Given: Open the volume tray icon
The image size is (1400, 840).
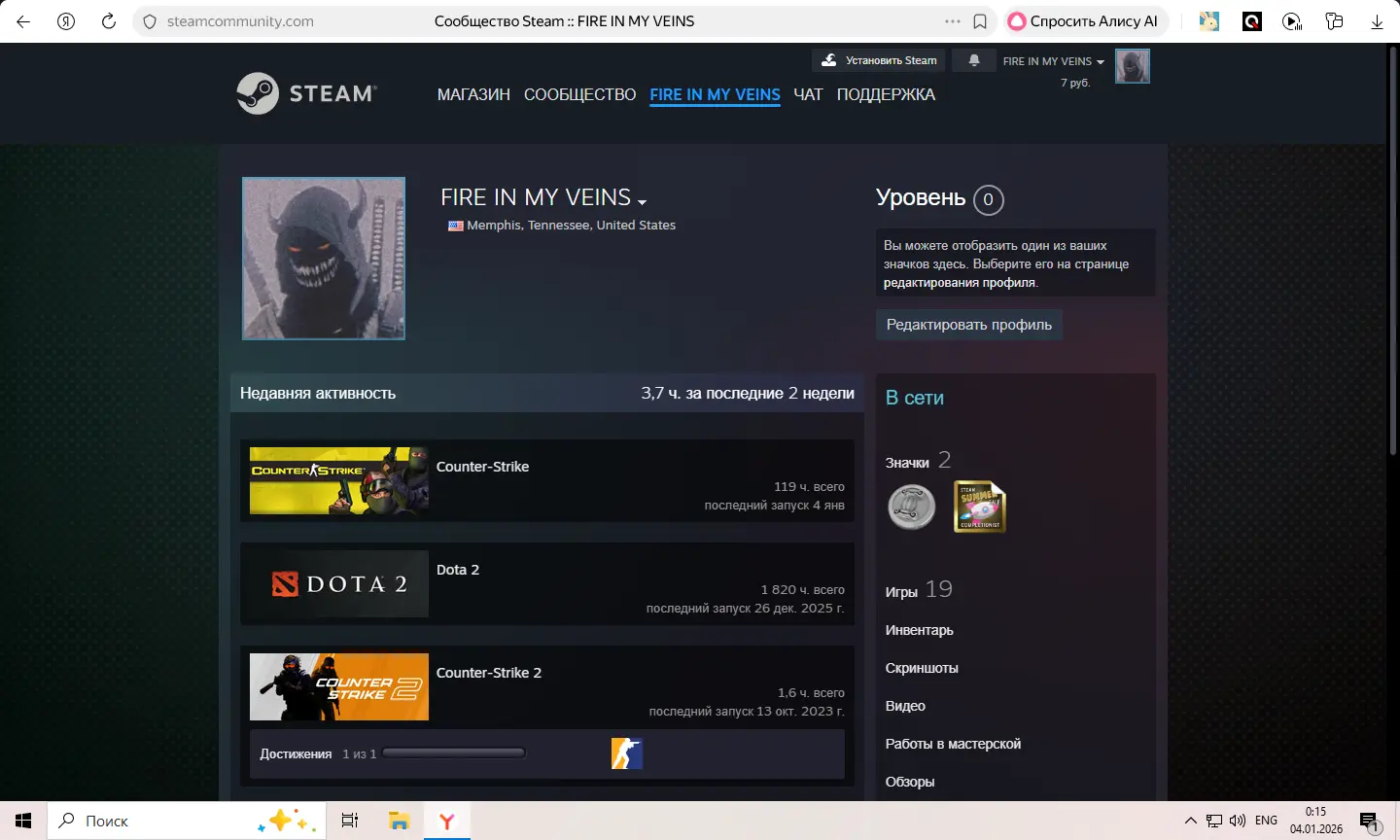Looking at the screenshot, I should (x=1238, y=821).
